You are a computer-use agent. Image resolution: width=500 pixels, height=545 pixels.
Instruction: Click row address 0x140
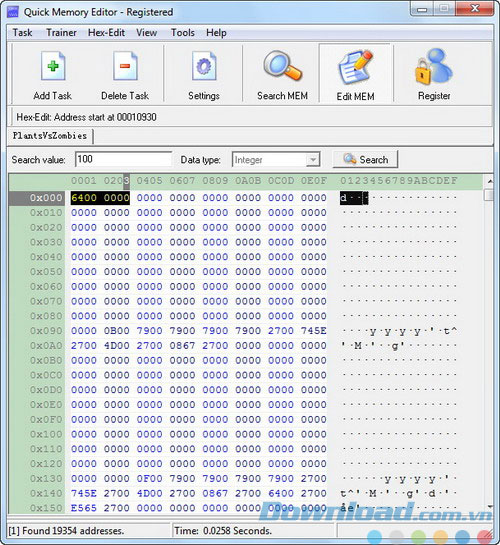tap(46, 494)
